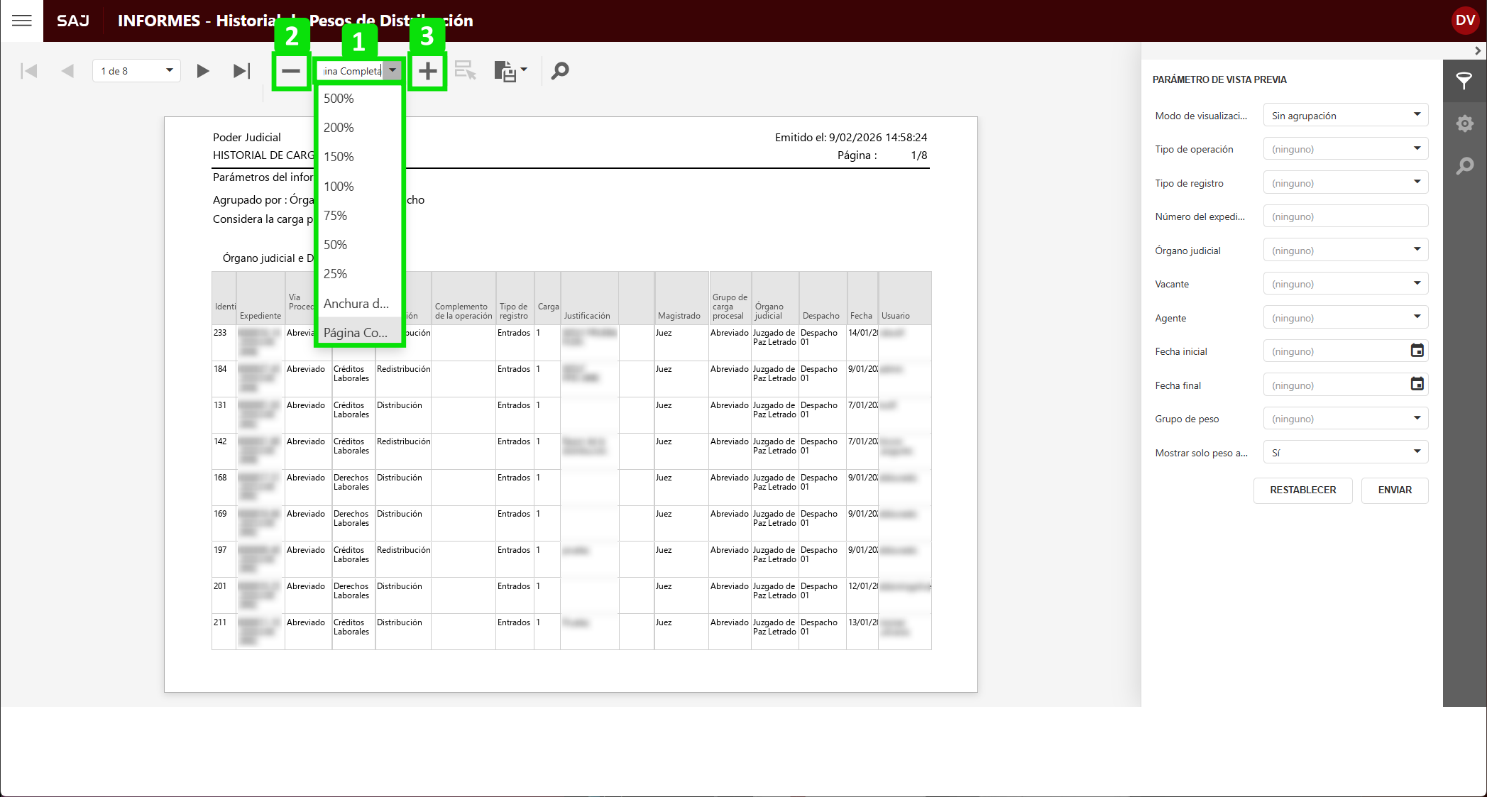Select 100% zoom from the list

[x=339, y=187]
